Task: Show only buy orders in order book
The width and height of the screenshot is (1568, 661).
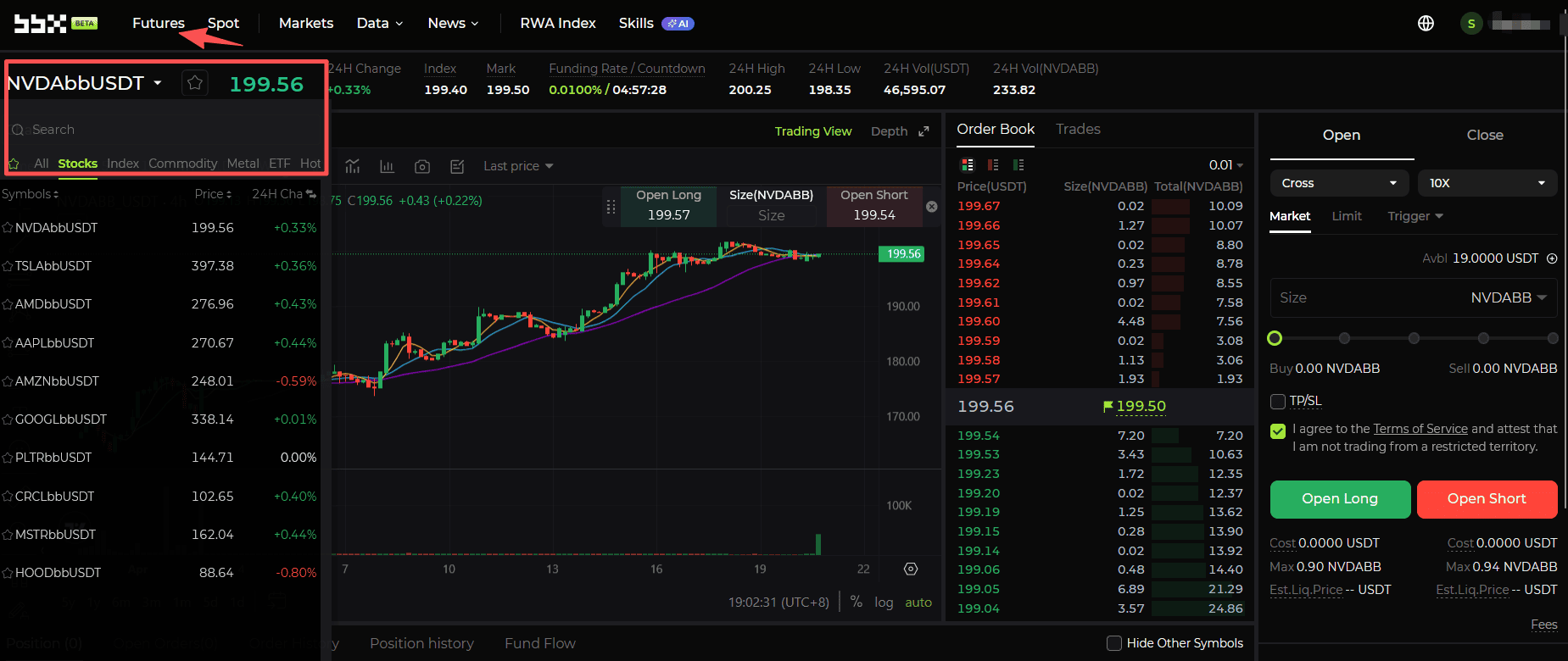Action: pyautogui.click(x=1018, y=164)
